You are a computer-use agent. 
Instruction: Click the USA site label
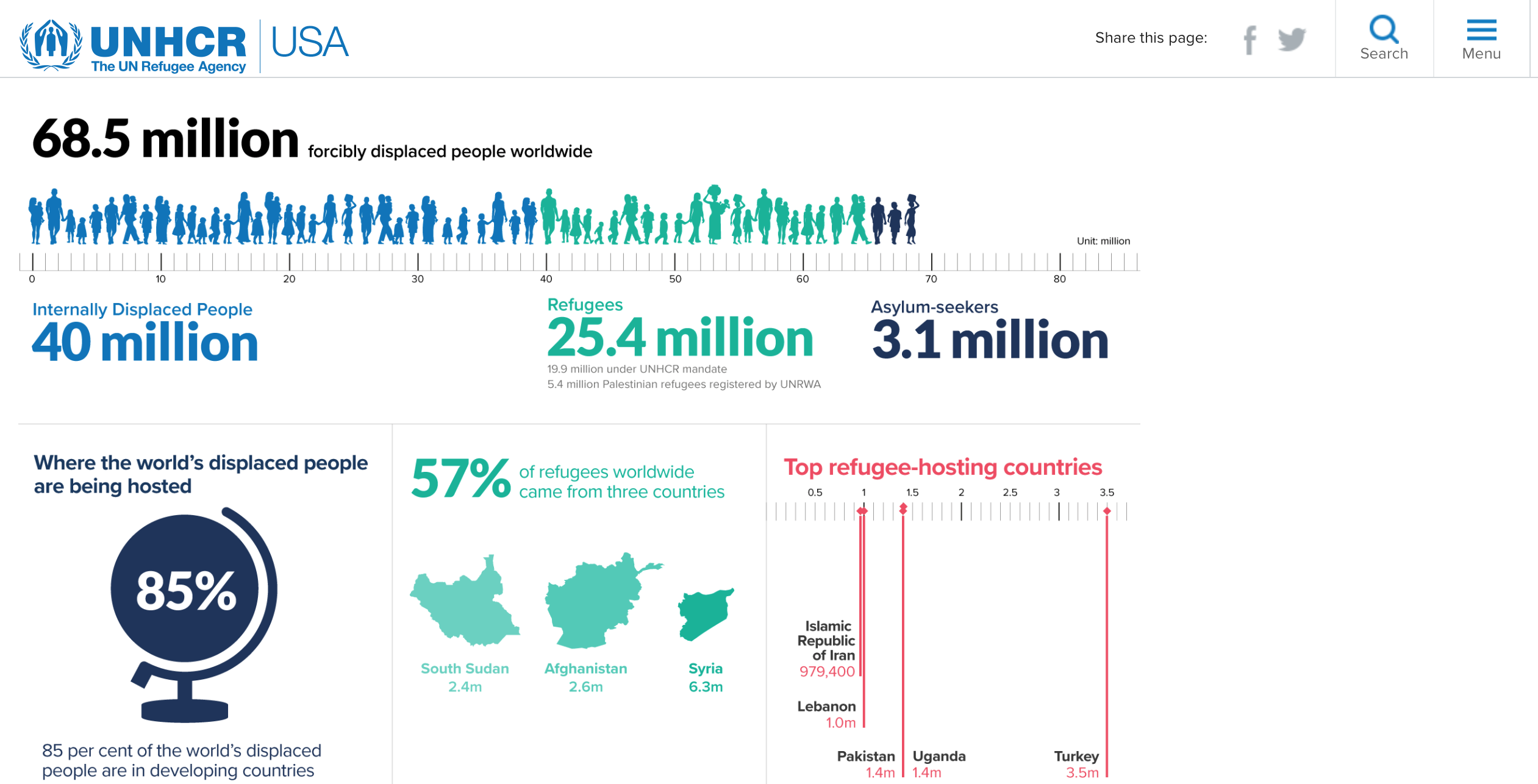(x=309, y=43)
